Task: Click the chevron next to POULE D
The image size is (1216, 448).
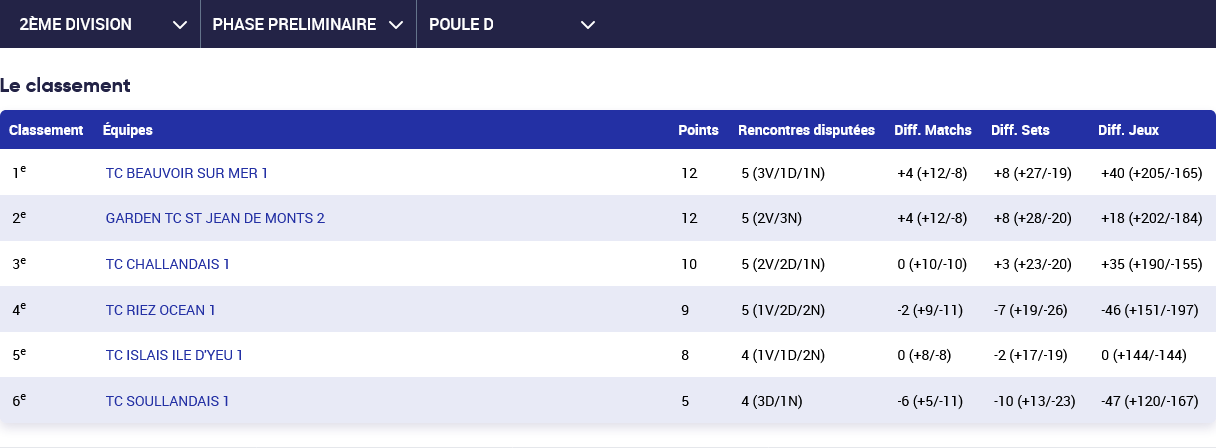Action: coord(588,25)
